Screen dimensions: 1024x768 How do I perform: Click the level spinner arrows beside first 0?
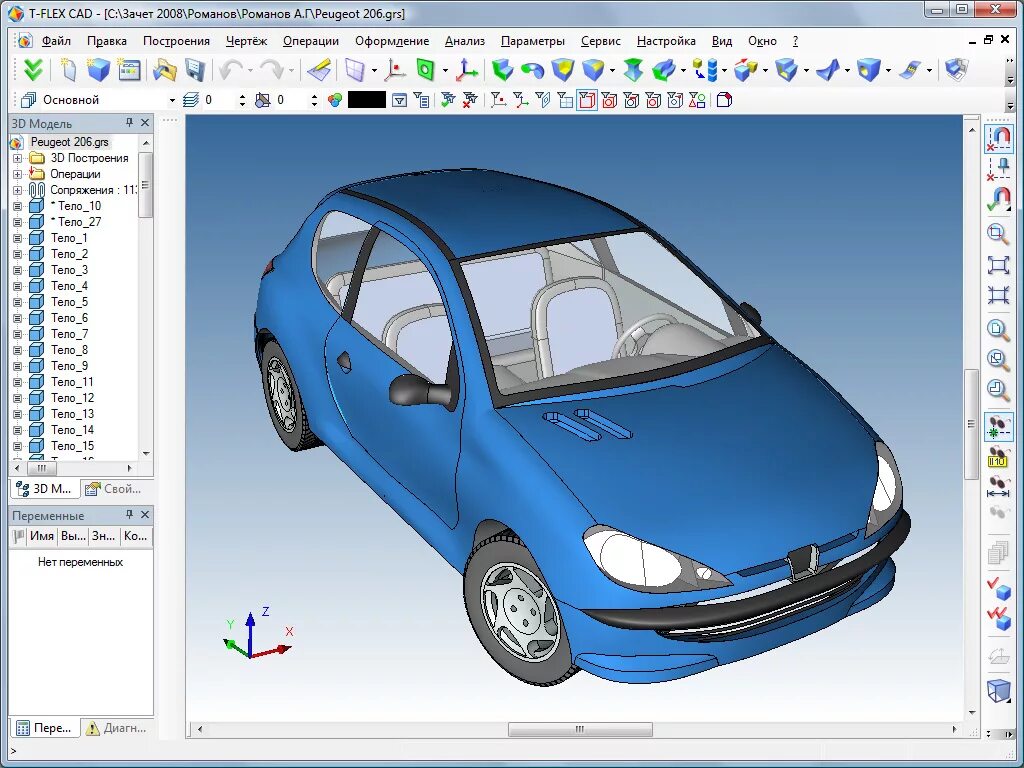click(243, 101)
